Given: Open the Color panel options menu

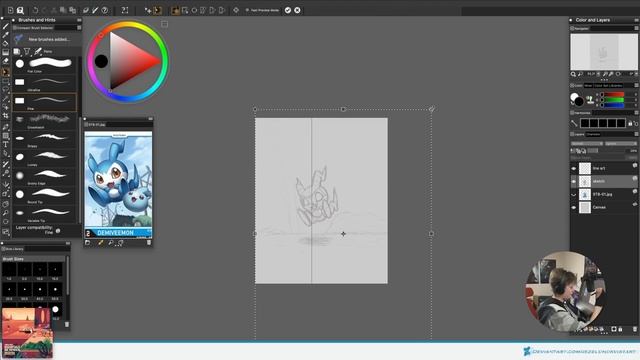Looking at the screenshot, I should pyautogui.click(x=636, y=85).
